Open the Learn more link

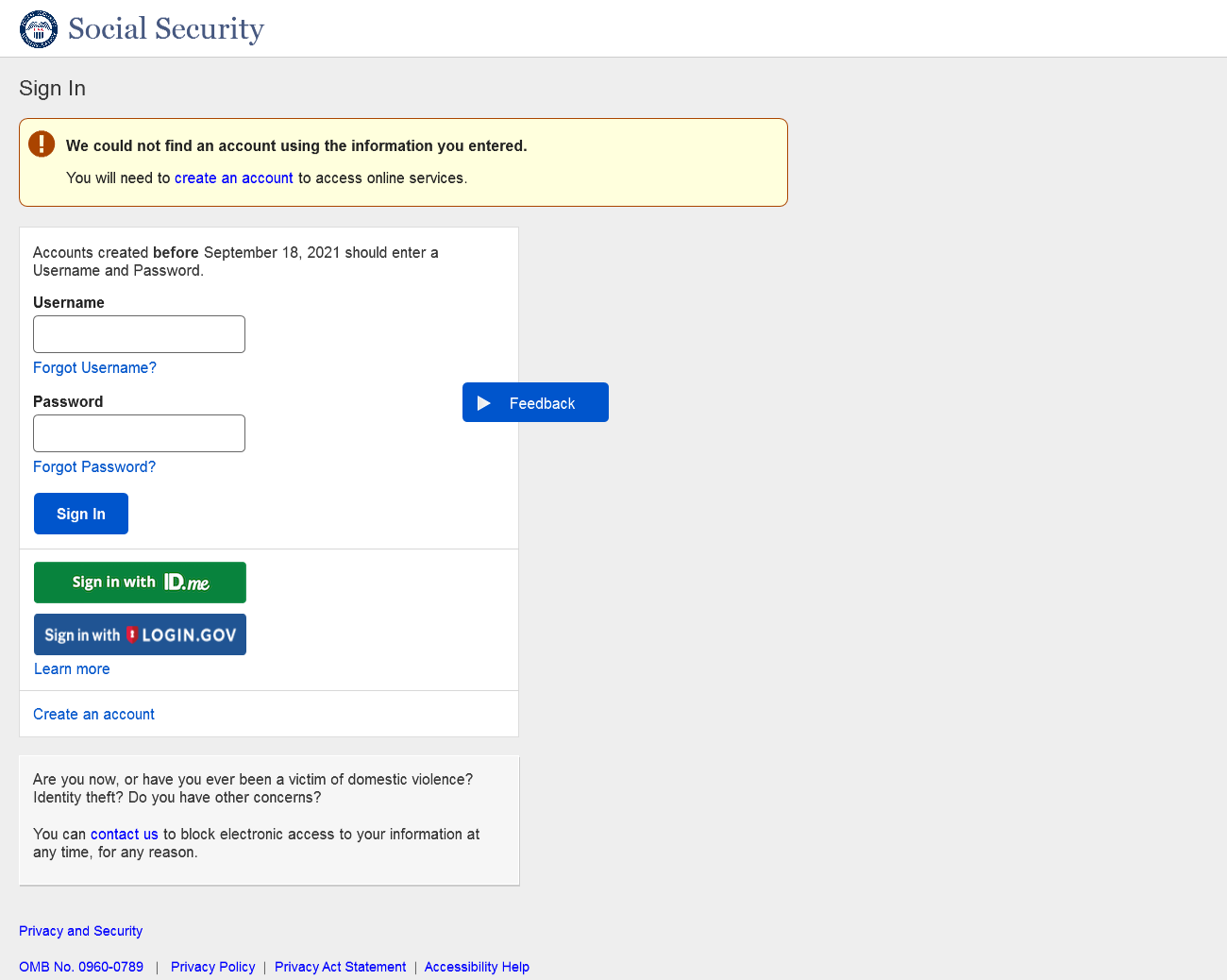click(72, 669)
